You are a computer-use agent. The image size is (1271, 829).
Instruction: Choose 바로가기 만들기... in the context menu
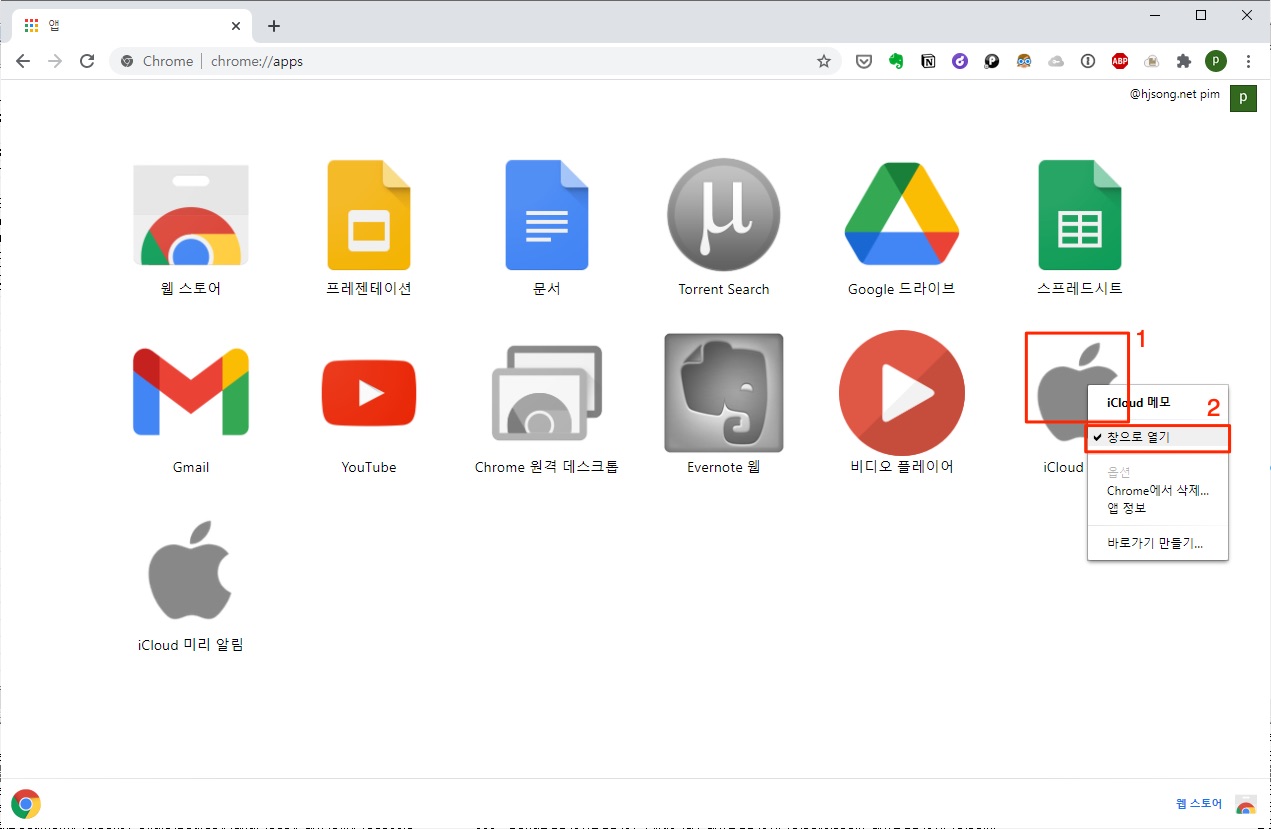coord(1158,544)
